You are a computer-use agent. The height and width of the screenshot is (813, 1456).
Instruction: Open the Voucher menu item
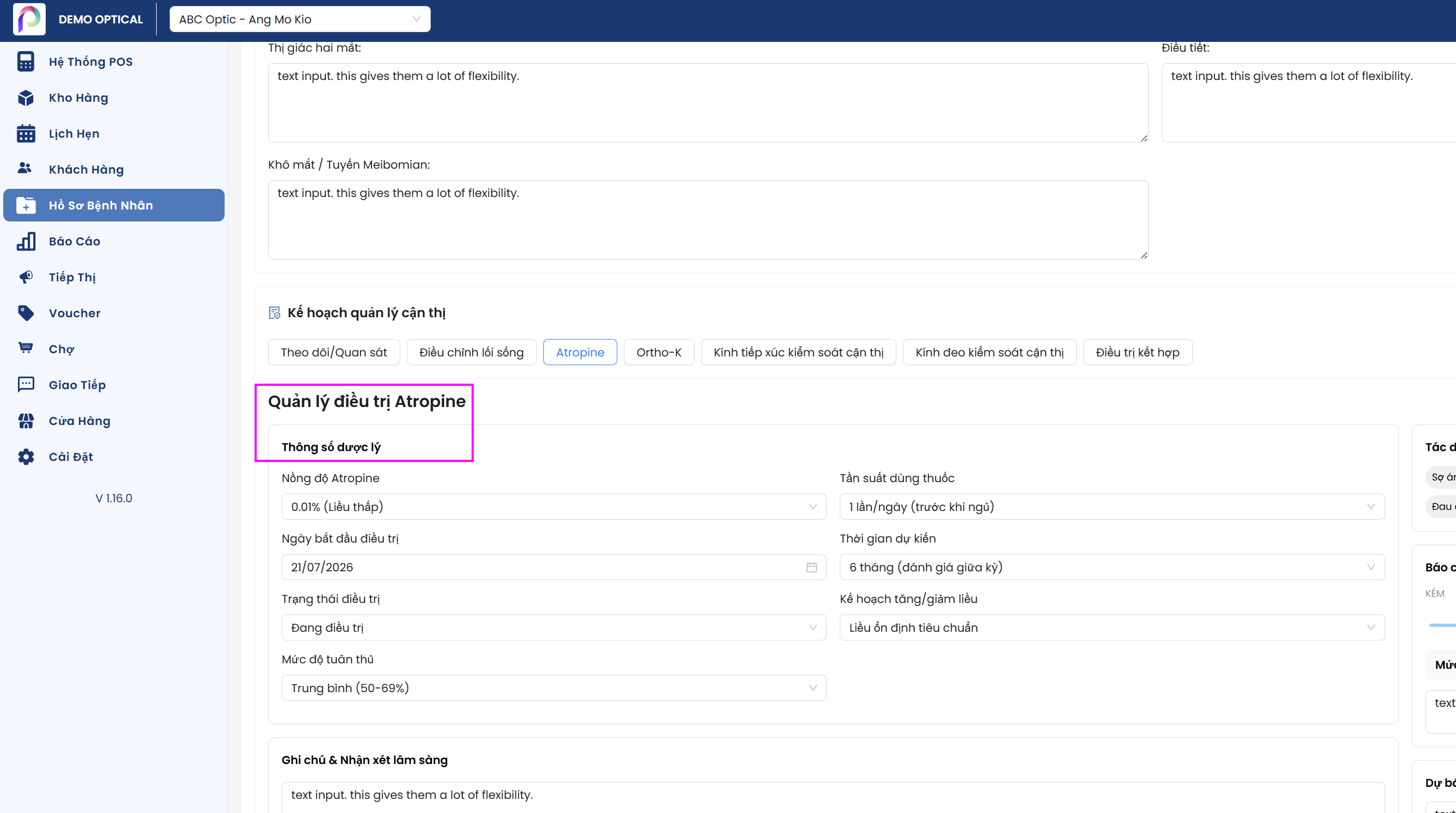(114, 313)
